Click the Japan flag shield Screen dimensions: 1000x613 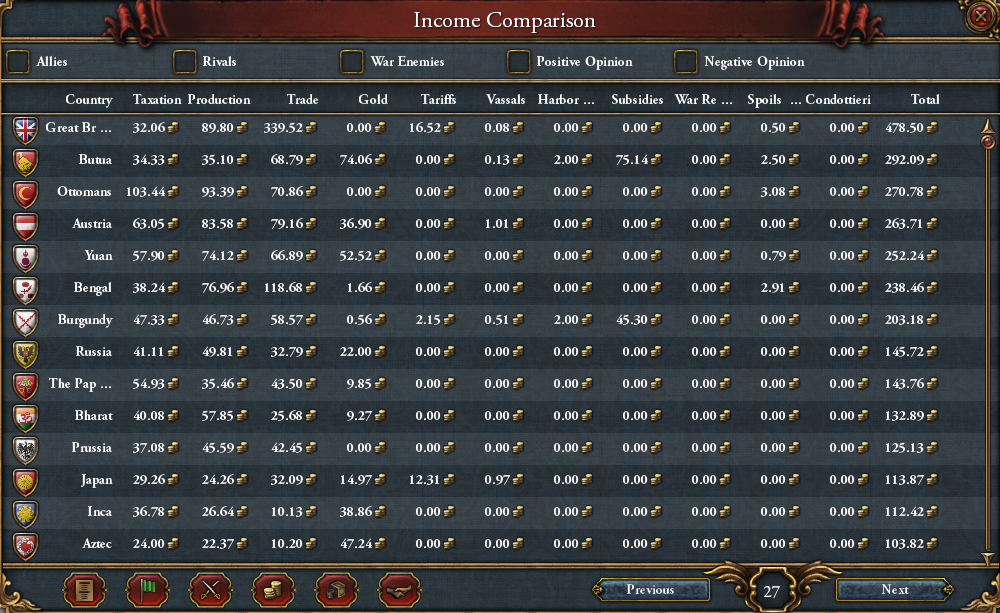pos(26,481)
